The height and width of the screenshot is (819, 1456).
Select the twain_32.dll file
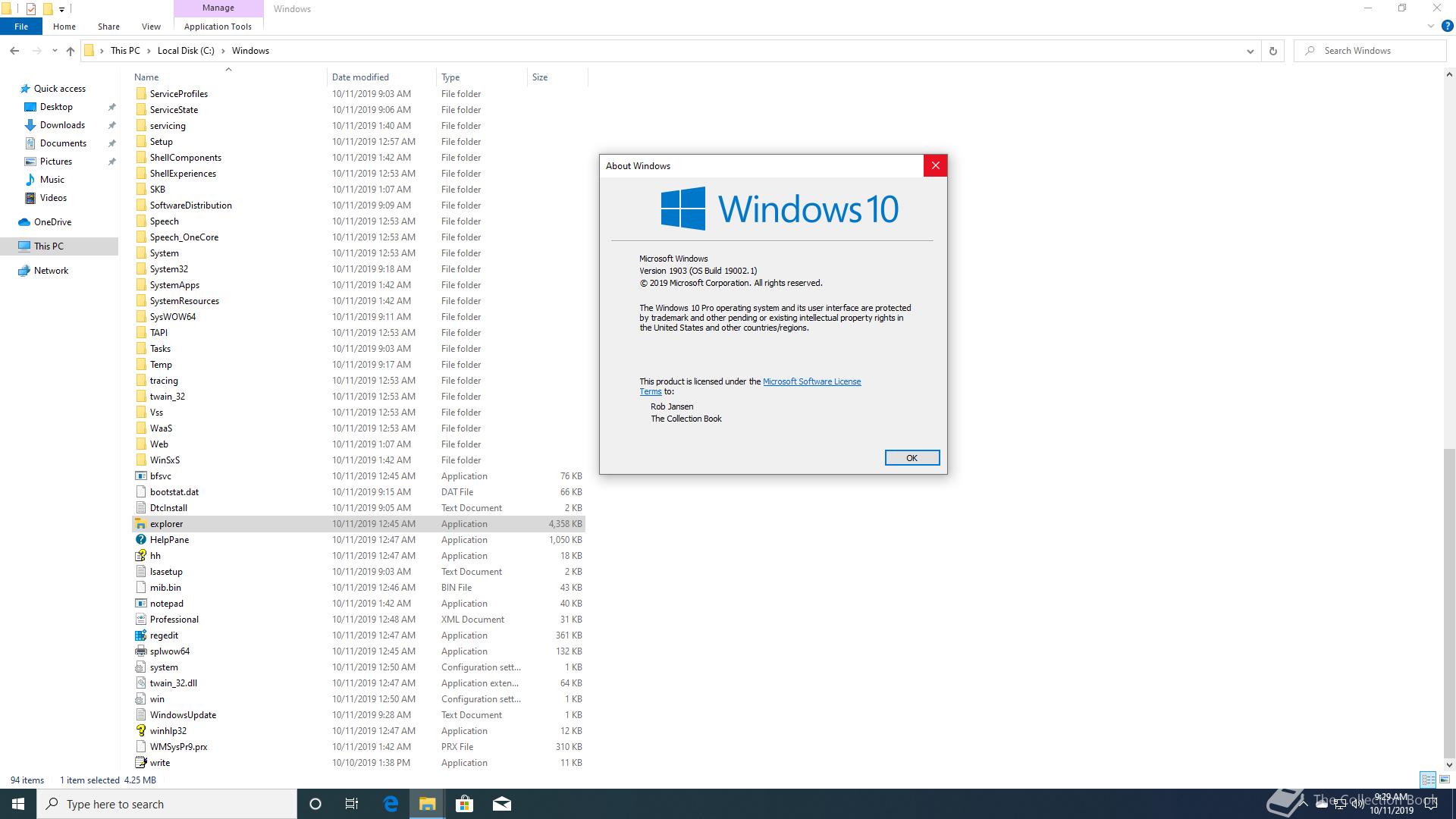tap(358, 683)
